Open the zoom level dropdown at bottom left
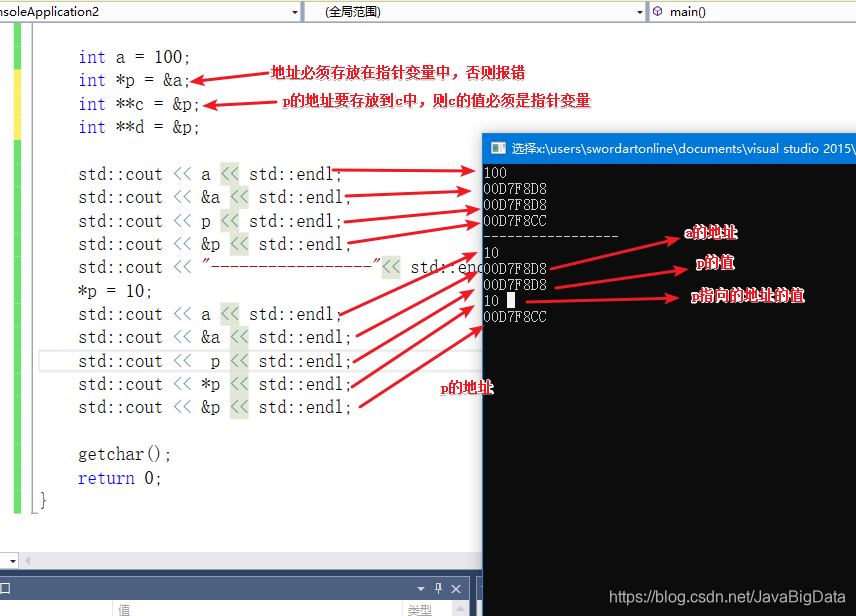Screen dimensions: 856x616 coord(13,560)
